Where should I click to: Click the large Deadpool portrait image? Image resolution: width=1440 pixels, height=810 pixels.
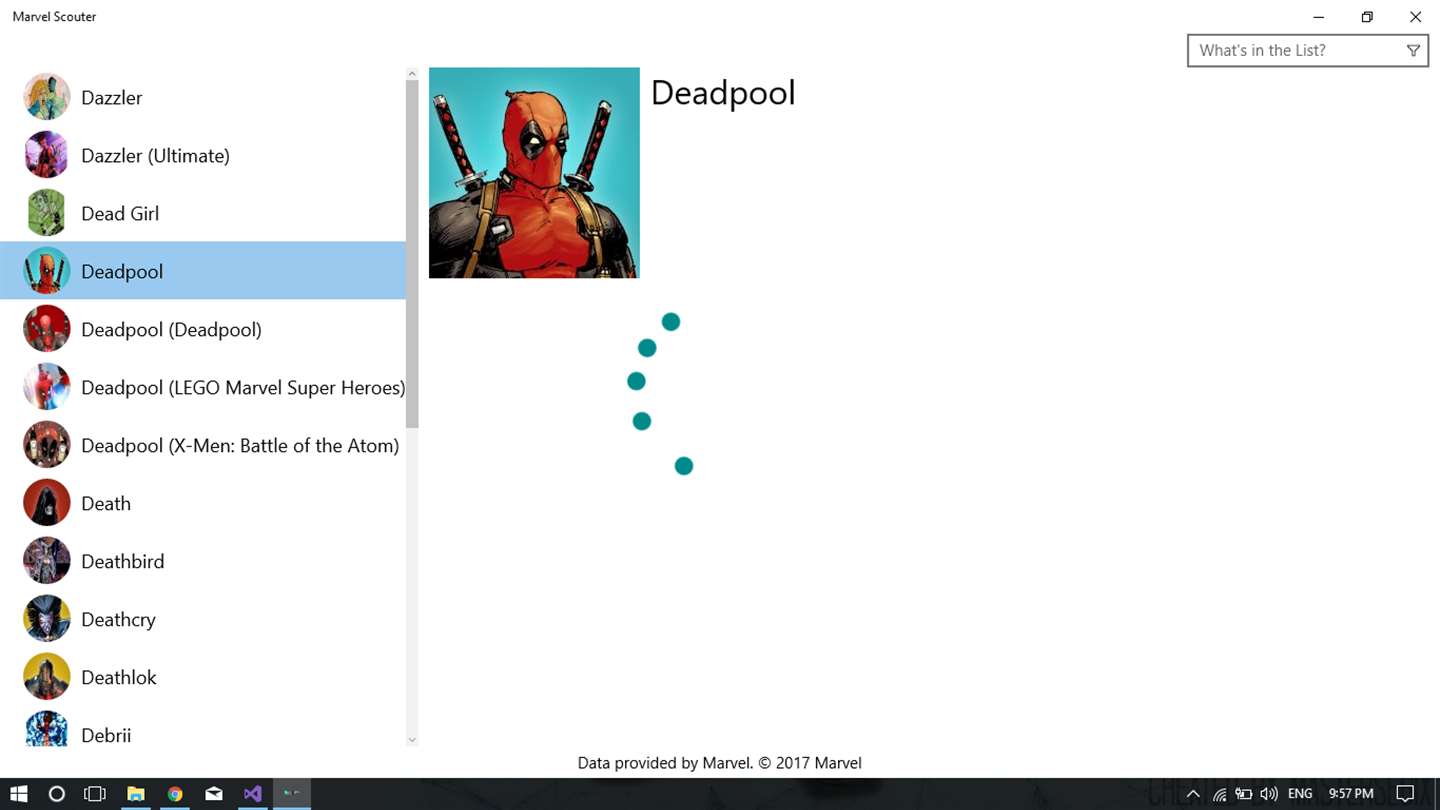pyautogui.click(x=534, y=173)
